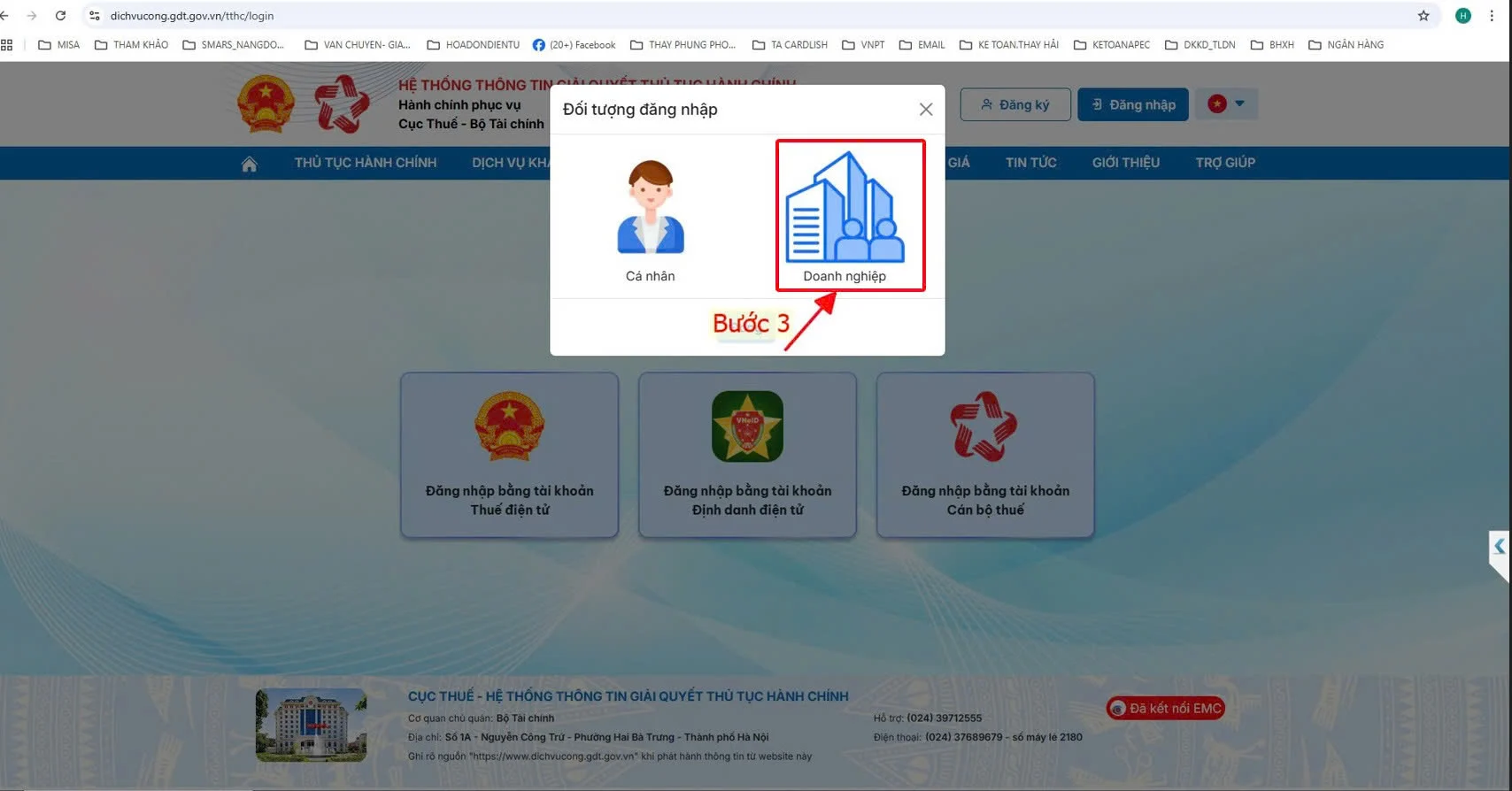
Task: Open the apps grid icon in bookmarks bar
Action: (7, 44)
